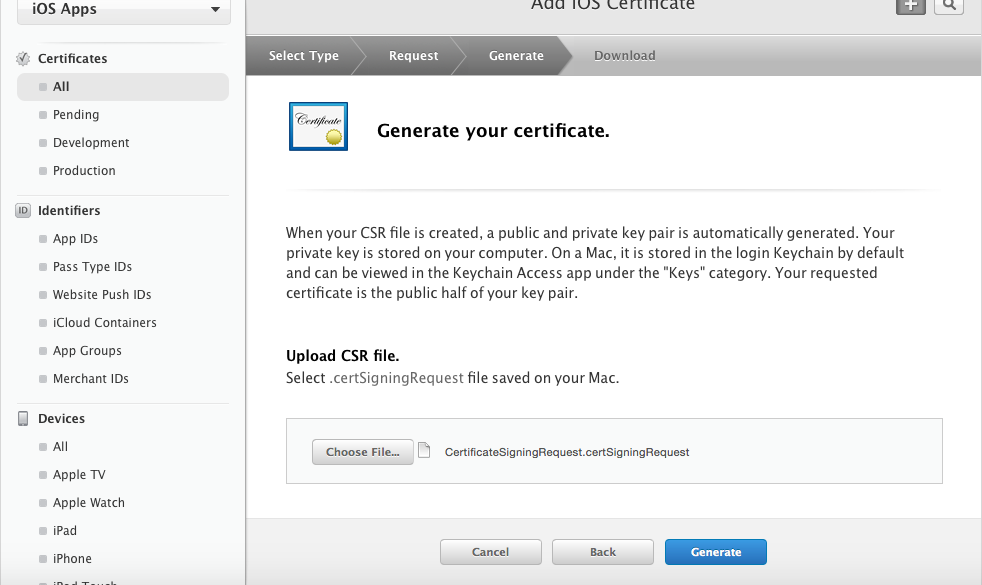The image size is (982, 585).
Task: Click Choose File button
Action: click(x=363, y=452)
